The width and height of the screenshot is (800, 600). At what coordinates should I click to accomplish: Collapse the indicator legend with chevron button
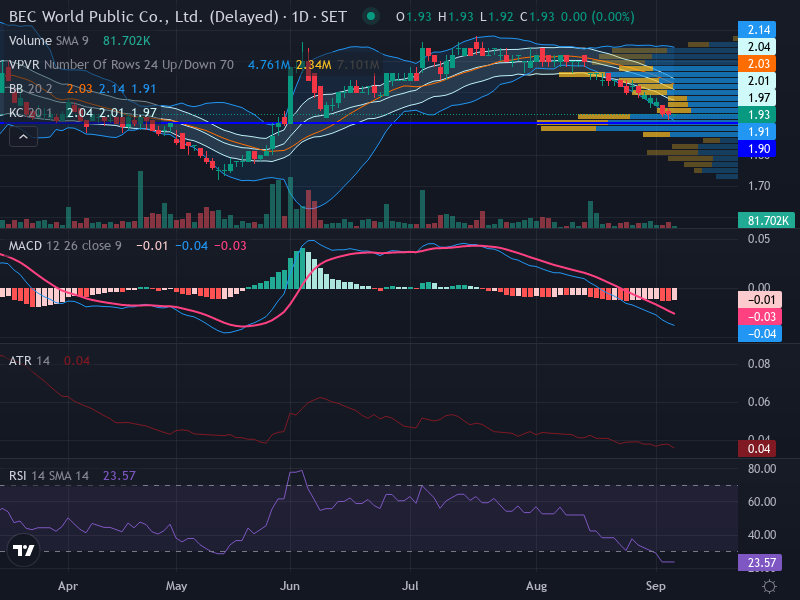point(23,137)
